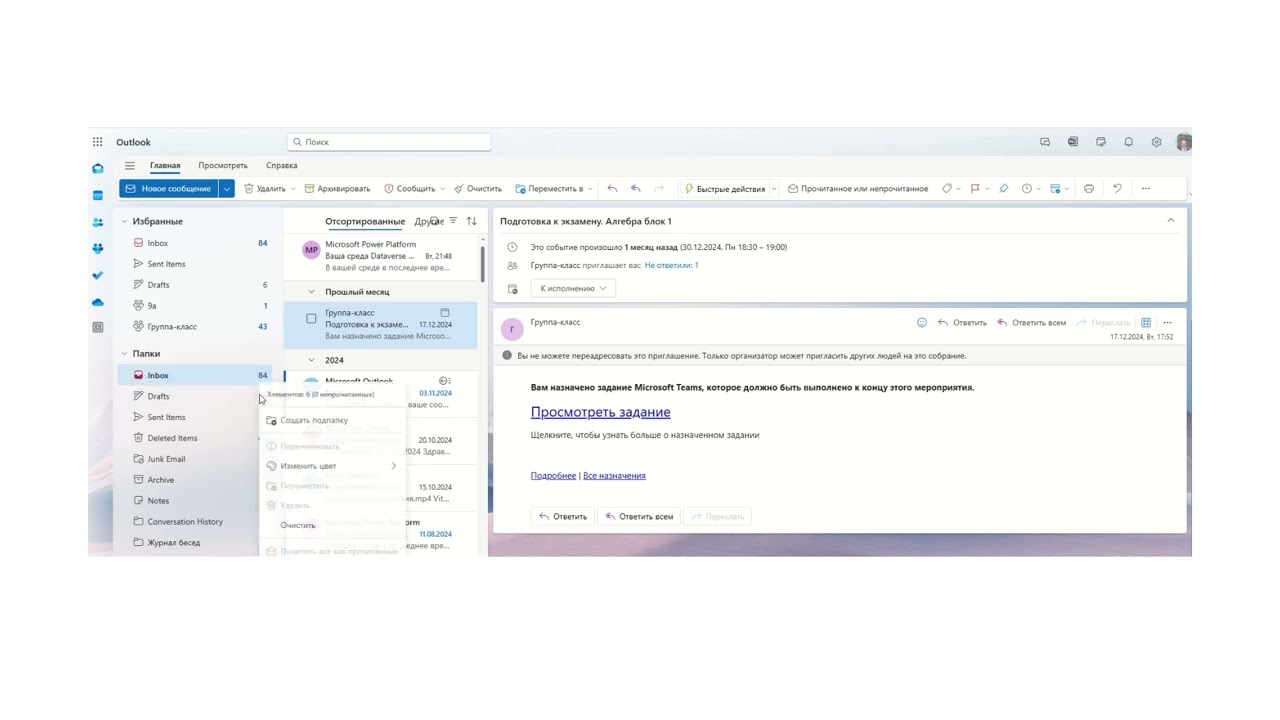
Task: Click the My Day icon in header
Action: (x=1101, y=142)
